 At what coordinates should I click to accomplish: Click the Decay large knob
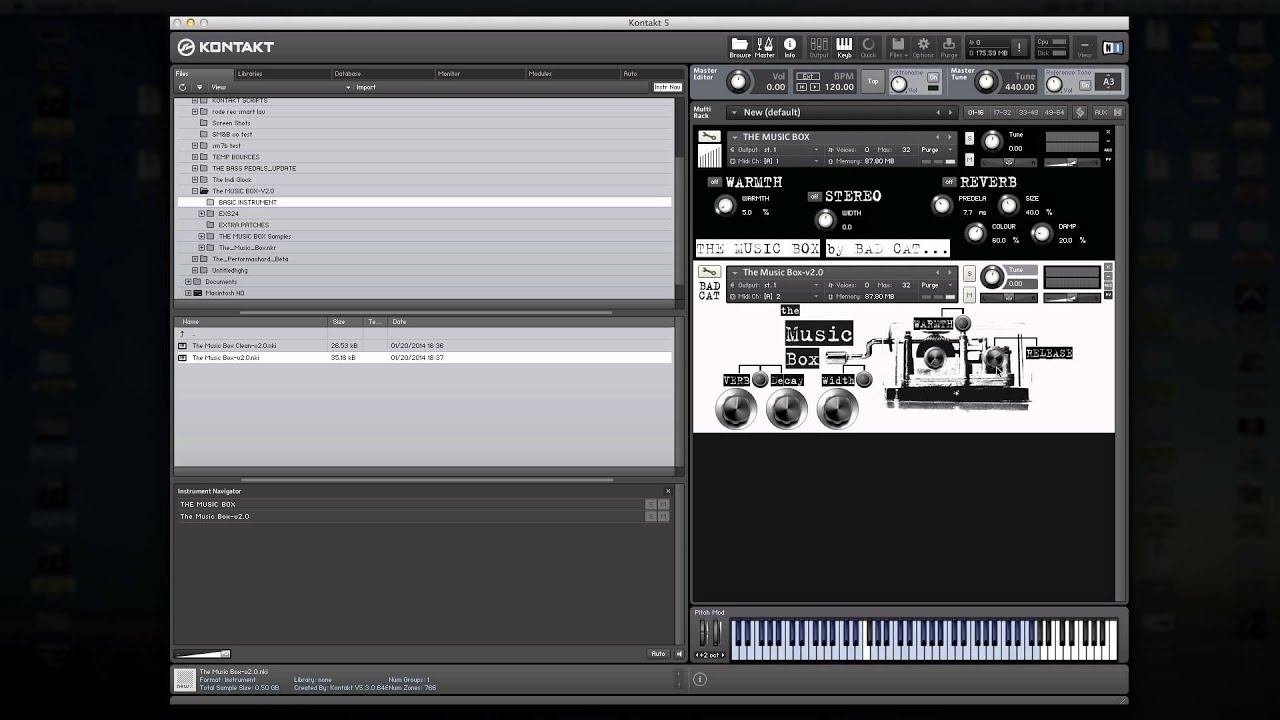coord(787,408)
